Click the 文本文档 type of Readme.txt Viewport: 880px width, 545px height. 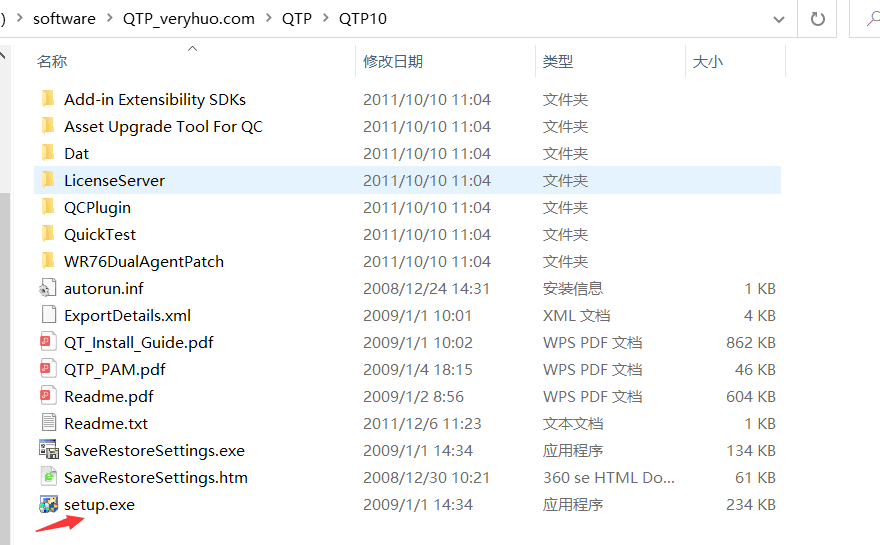[x=572, y=423]
